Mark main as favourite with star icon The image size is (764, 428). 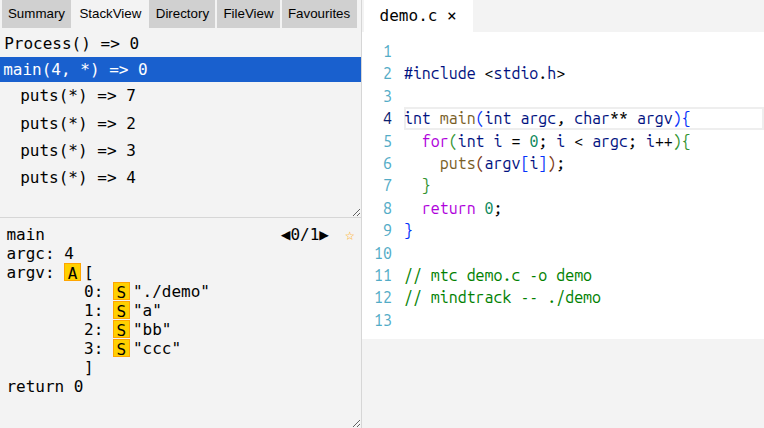[x=349, y=236]
